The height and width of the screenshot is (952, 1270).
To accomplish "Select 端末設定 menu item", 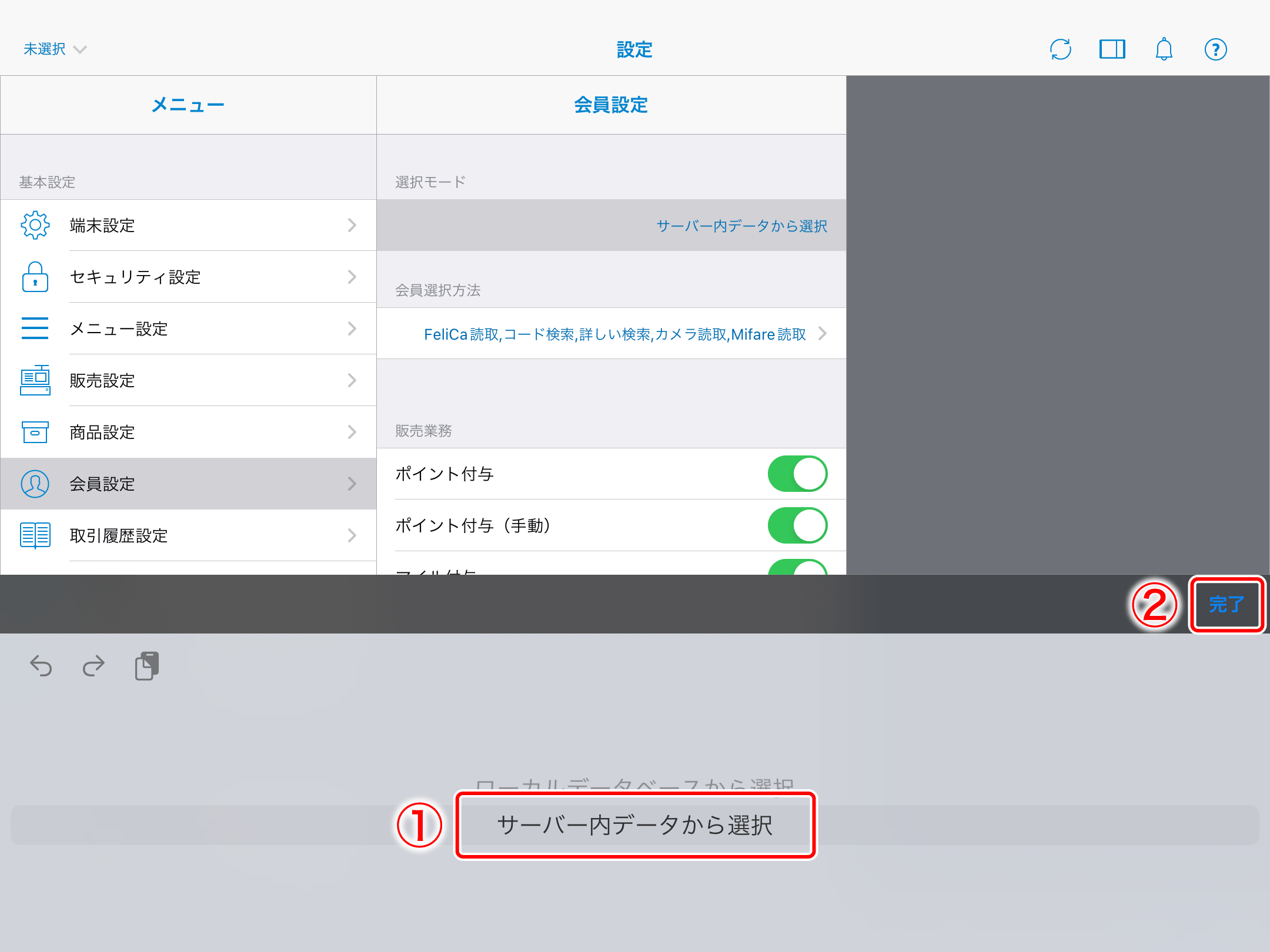I will pyautogui.click(x=188, y=225).
